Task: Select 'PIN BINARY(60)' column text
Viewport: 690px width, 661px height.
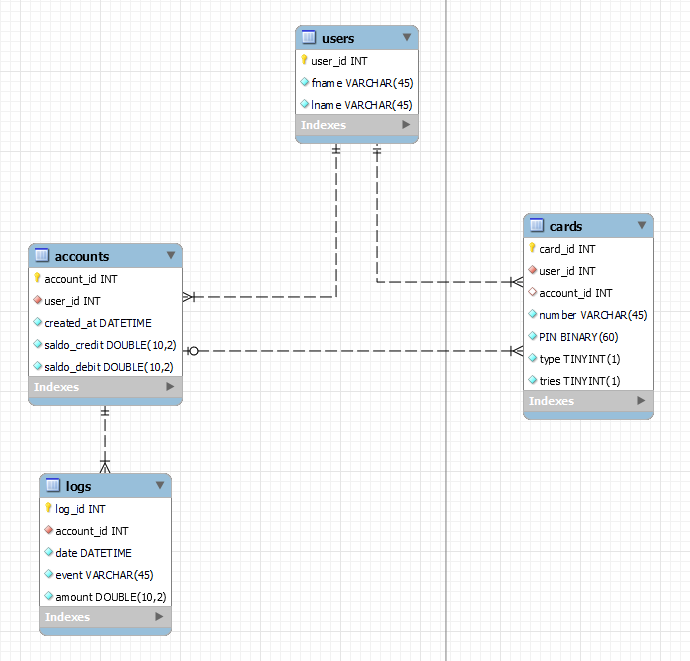Action: [x=579, y=337]
